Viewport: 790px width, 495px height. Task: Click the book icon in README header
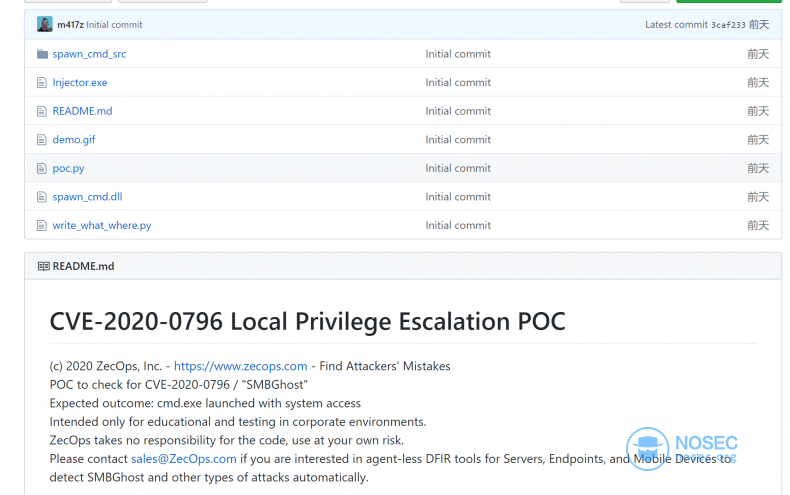(x=43, y=266)
